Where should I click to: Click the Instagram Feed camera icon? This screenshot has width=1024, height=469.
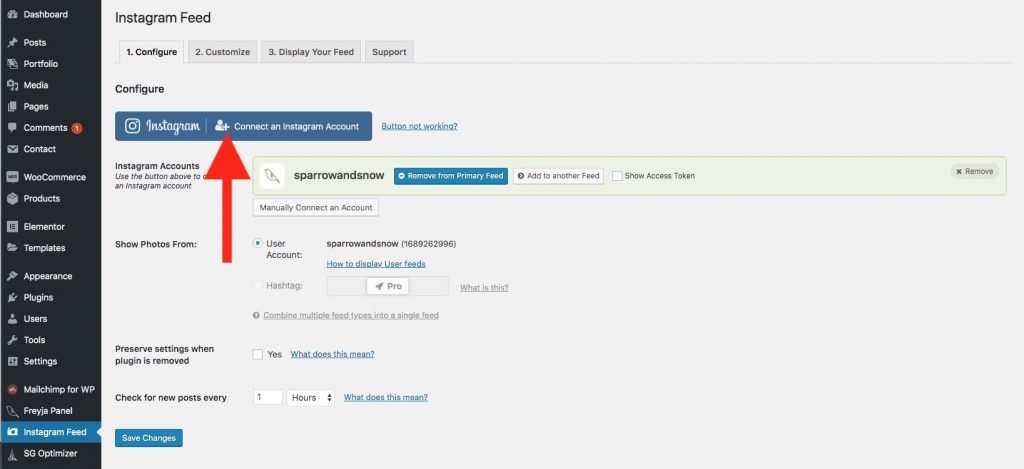click(x=12, y=432)
